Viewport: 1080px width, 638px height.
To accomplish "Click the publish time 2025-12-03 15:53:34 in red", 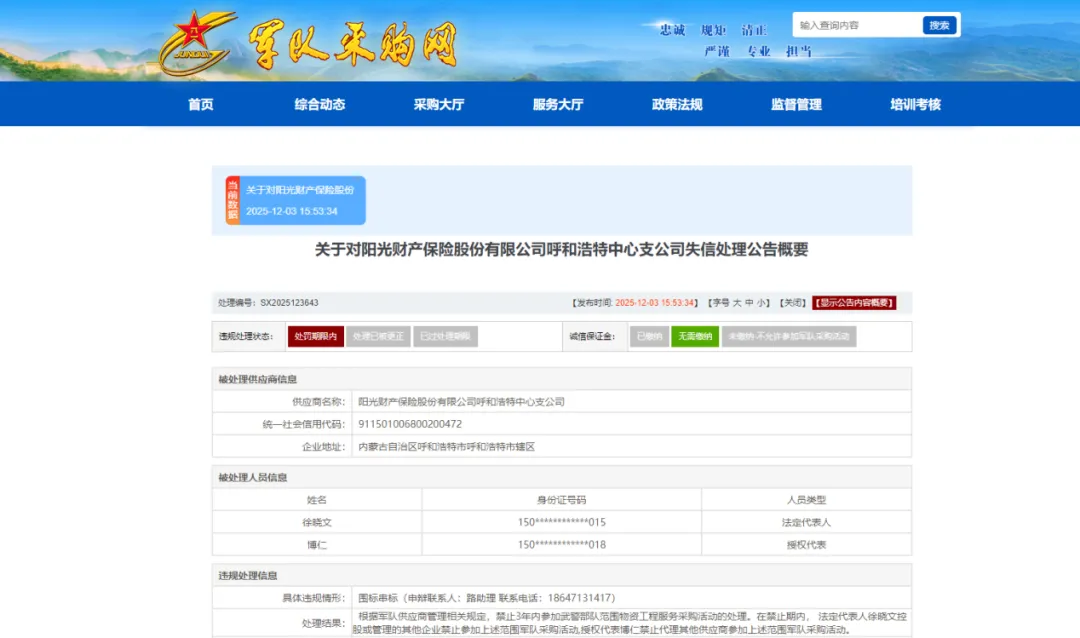I will point(654,302).
